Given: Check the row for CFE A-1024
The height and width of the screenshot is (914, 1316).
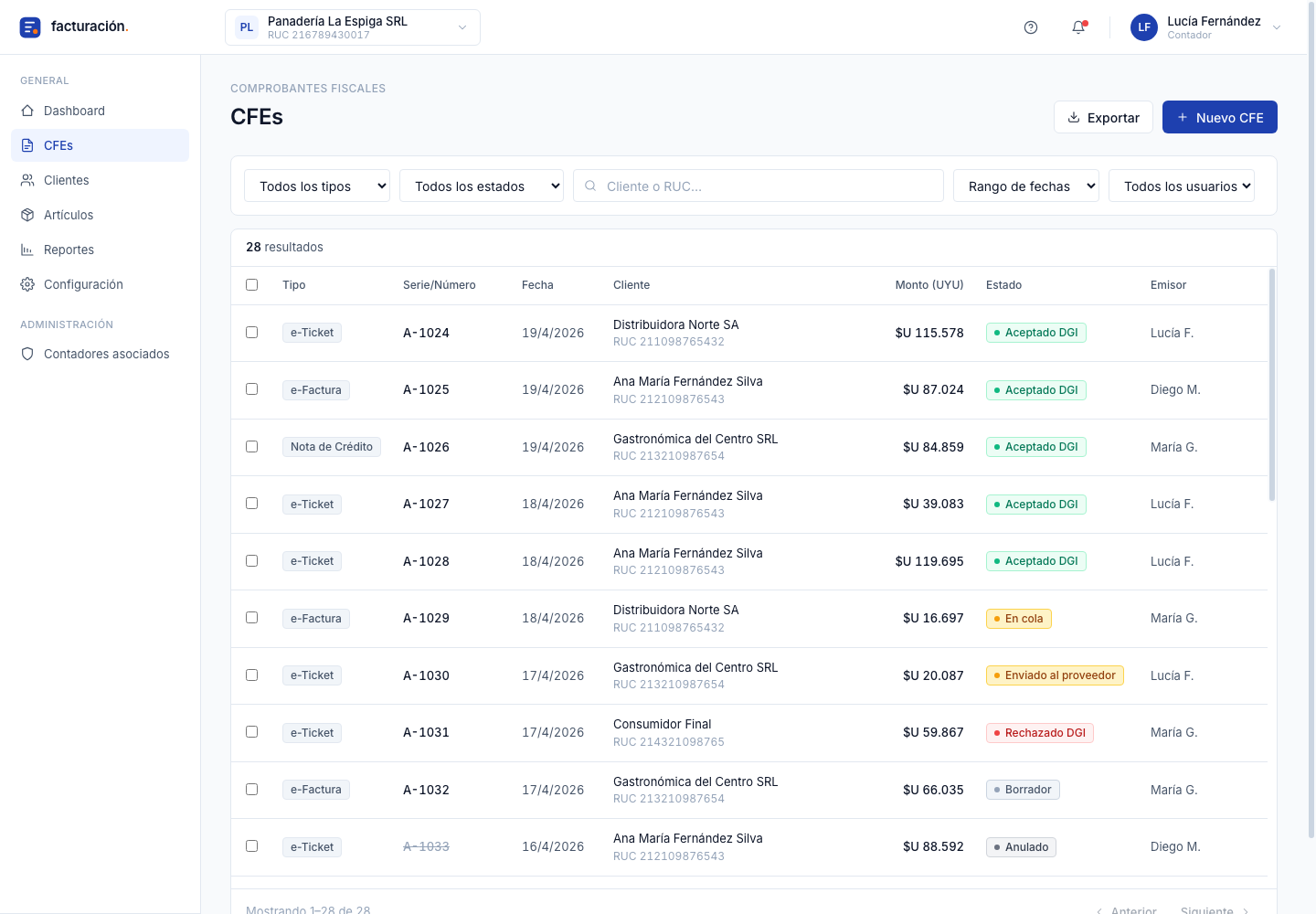Looking at the screenshot, I should point(251,332).
